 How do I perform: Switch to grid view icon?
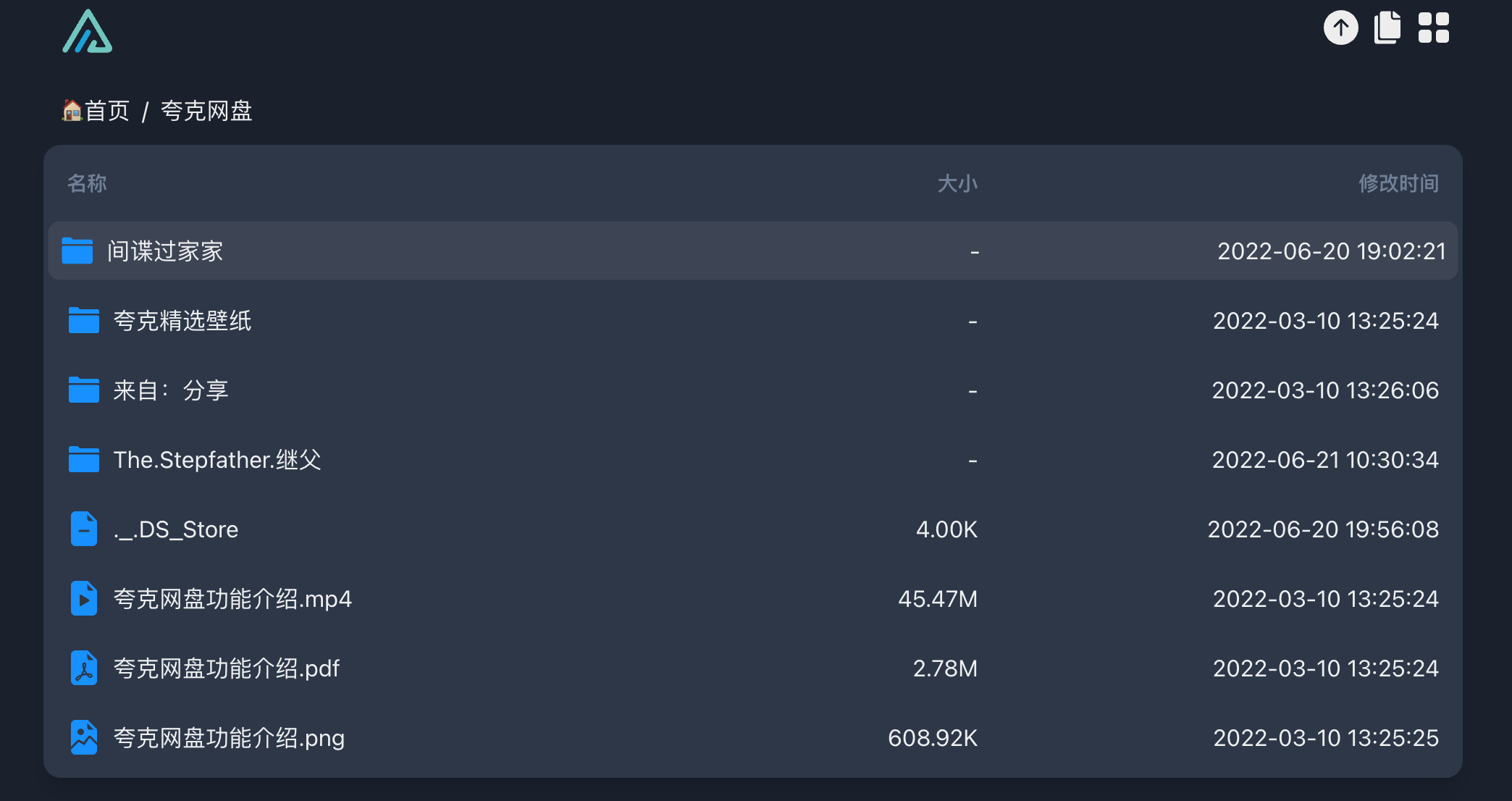point(1433,28)
